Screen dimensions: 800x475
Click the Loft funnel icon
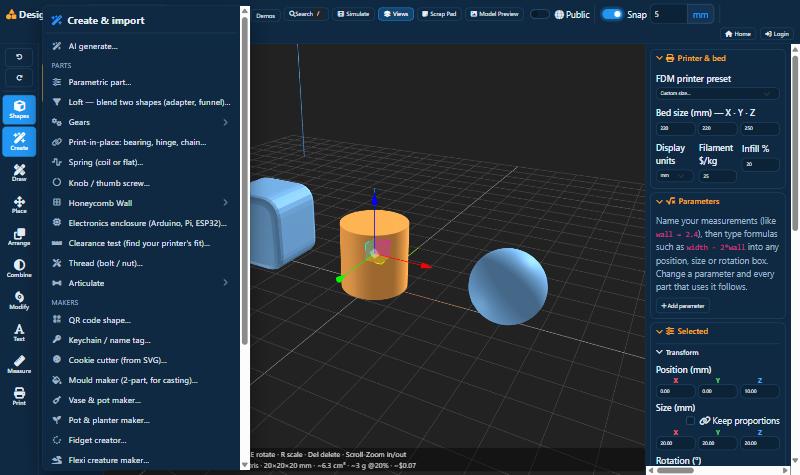(57, 102)
